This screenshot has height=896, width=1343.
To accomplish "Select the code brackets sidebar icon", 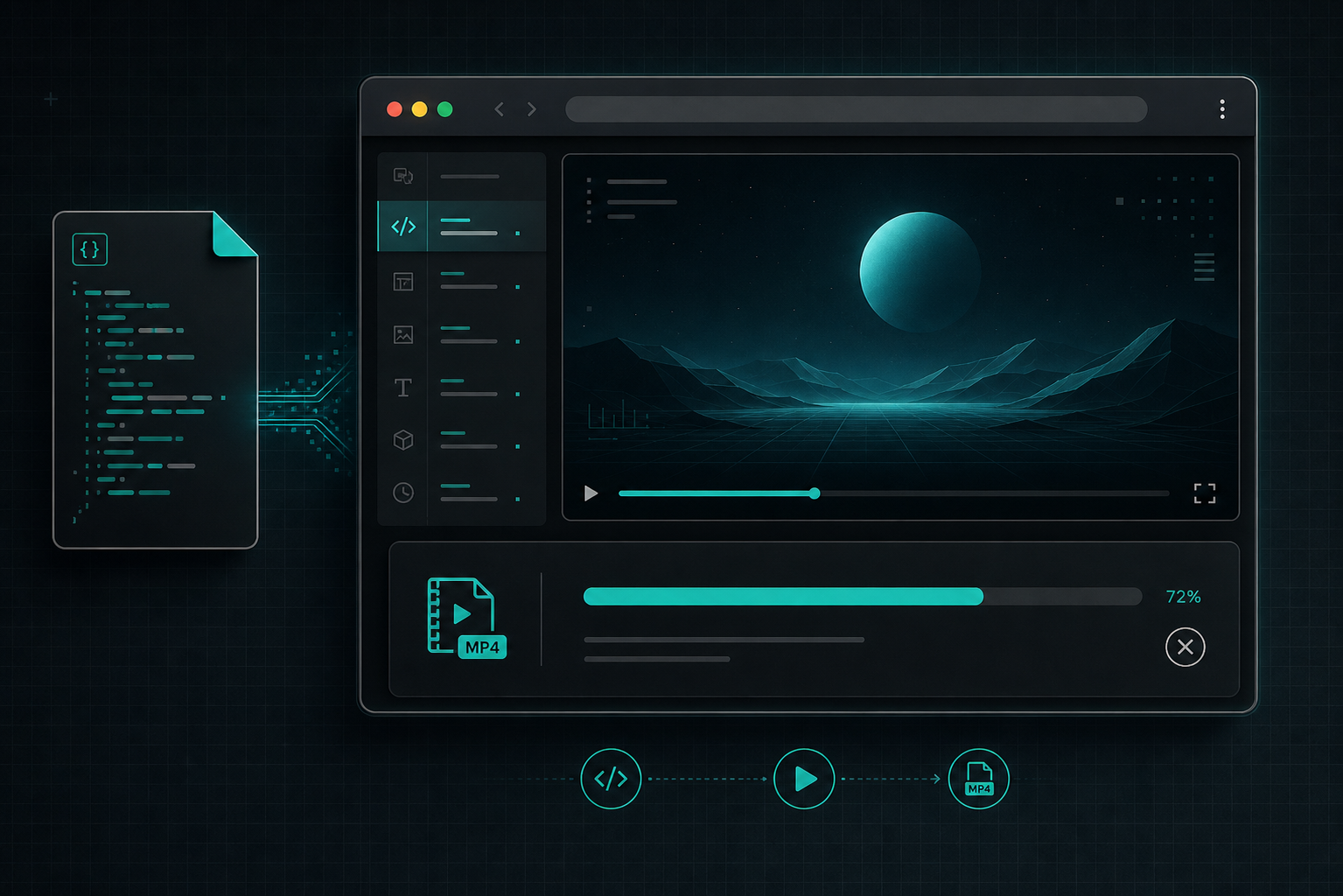I will click(x=403, y=227).
